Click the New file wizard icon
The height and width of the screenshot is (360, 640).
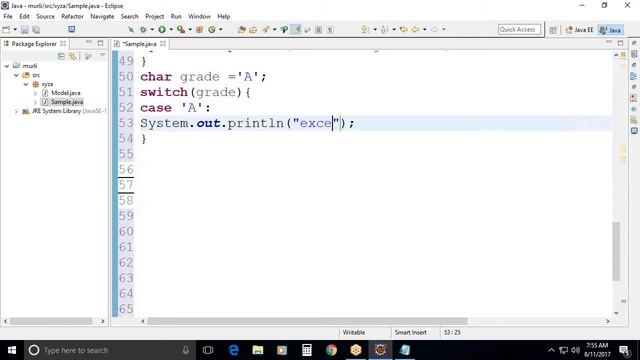(x=6, y=29)
